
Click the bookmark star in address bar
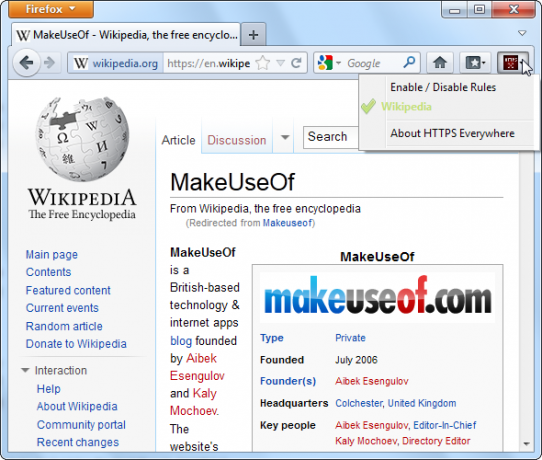coord(263,63)
